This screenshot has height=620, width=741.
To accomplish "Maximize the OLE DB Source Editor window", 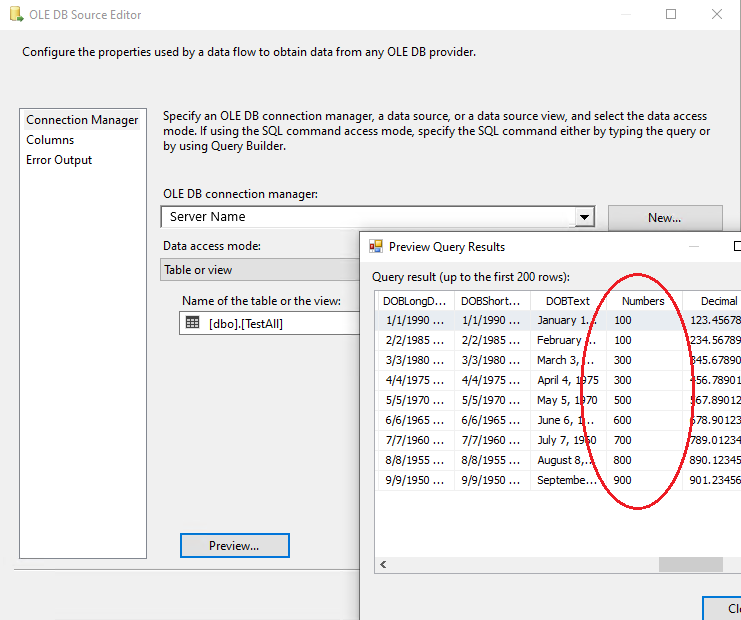I will (x=671, y=15).
